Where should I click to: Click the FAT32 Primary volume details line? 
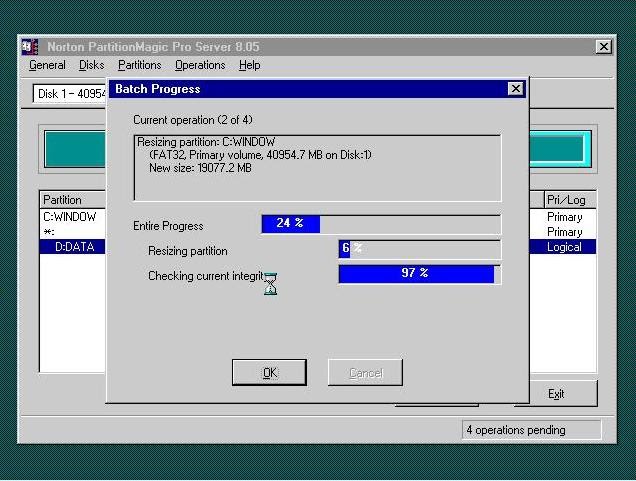click(260, 155)
